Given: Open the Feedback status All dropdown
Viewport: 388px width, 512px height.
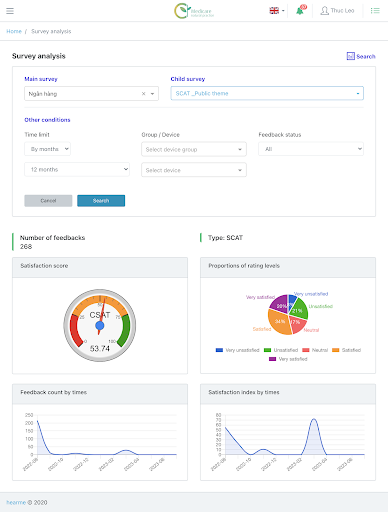Looking at the screenshot, I should pos(311,149).
